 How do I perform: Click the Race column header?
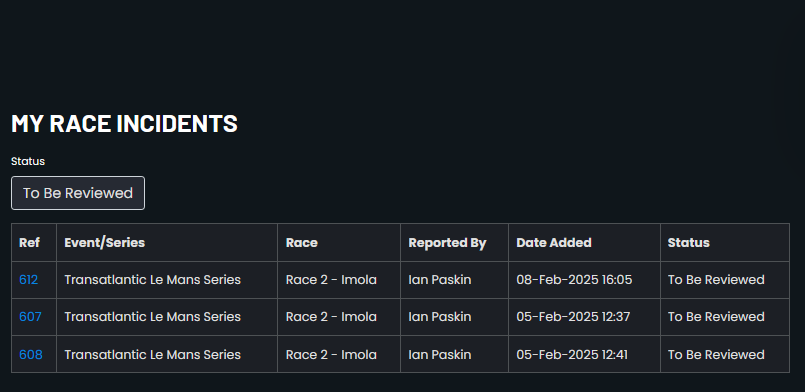point(301,242)
